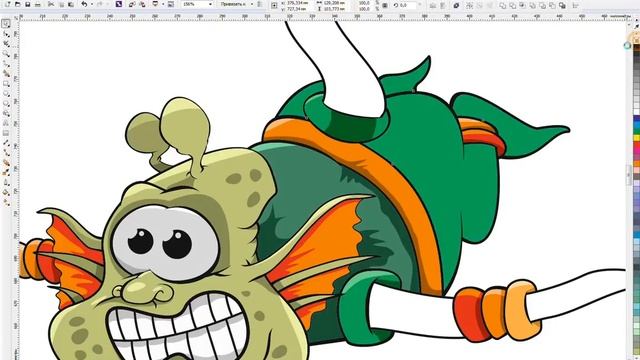Select the Ellipse tool in toolbox
Image resolution: width=640 pixels, height=360 pixels.
click(x=6, y=93)
